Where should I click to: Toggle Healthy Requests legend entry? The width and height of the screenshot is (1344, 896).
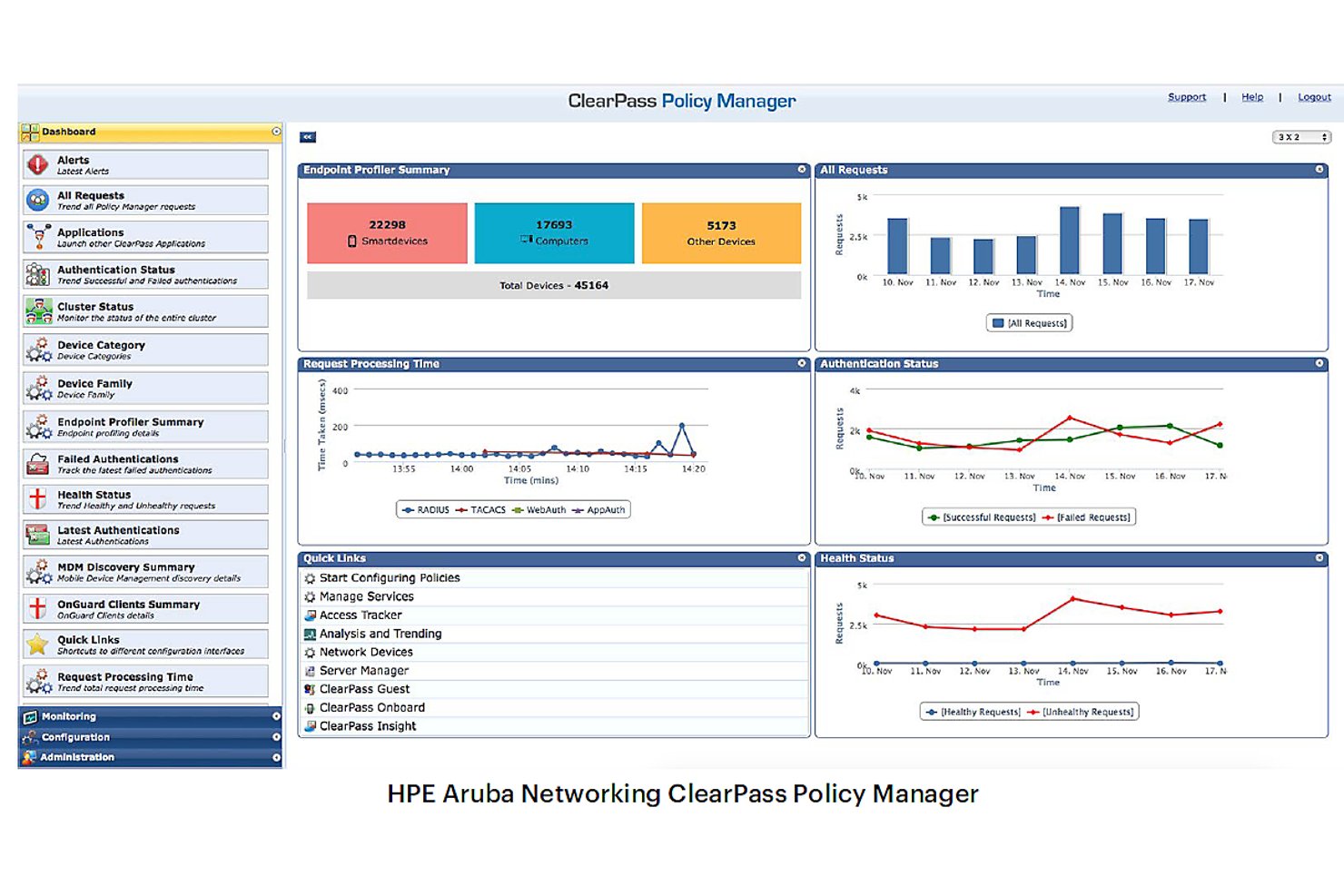[973, 712]
